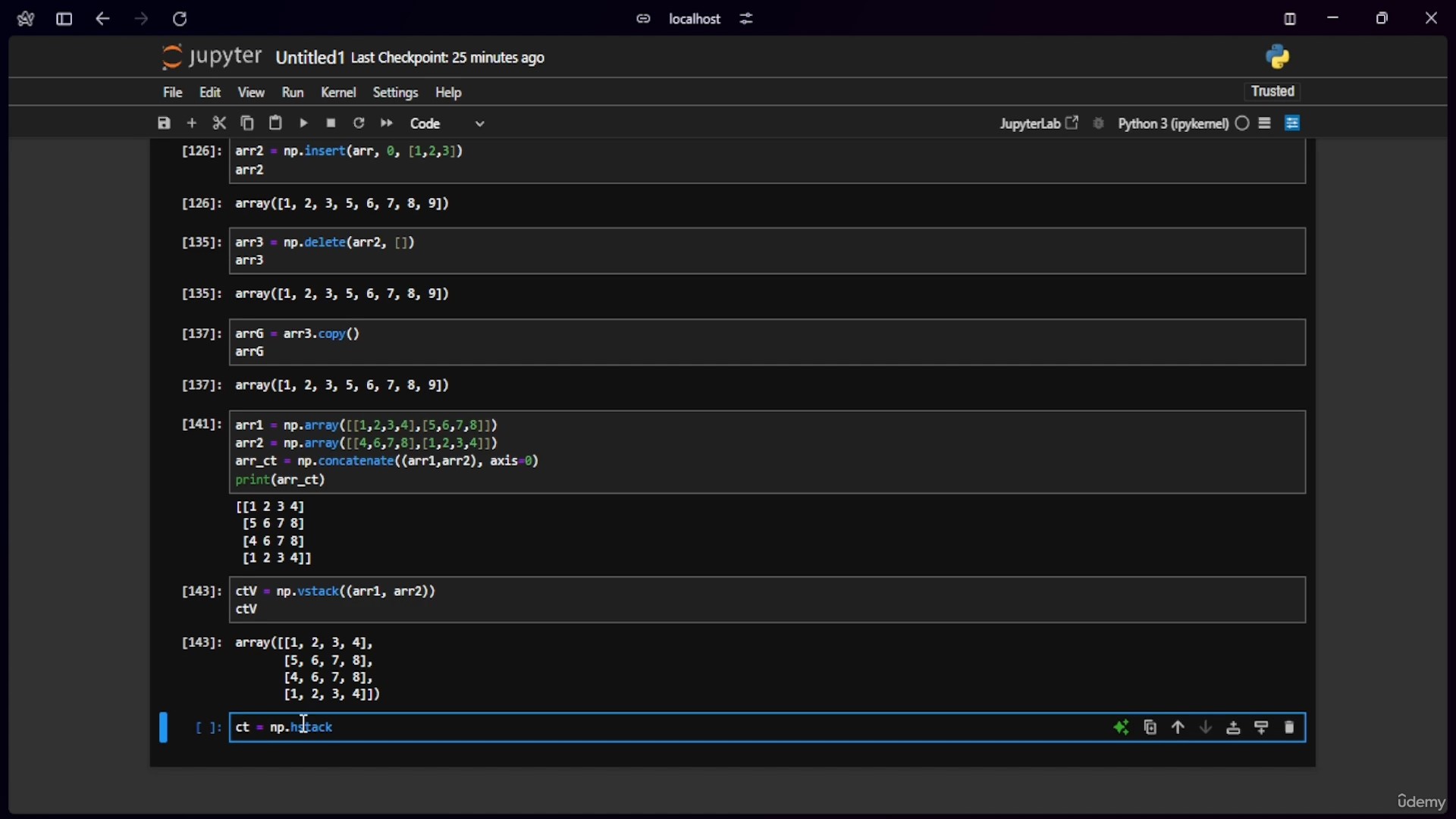This screenshot has height=819, width=1456.
Task: Duplicate the active cell with the copy icon
Action: (1150, 728)
